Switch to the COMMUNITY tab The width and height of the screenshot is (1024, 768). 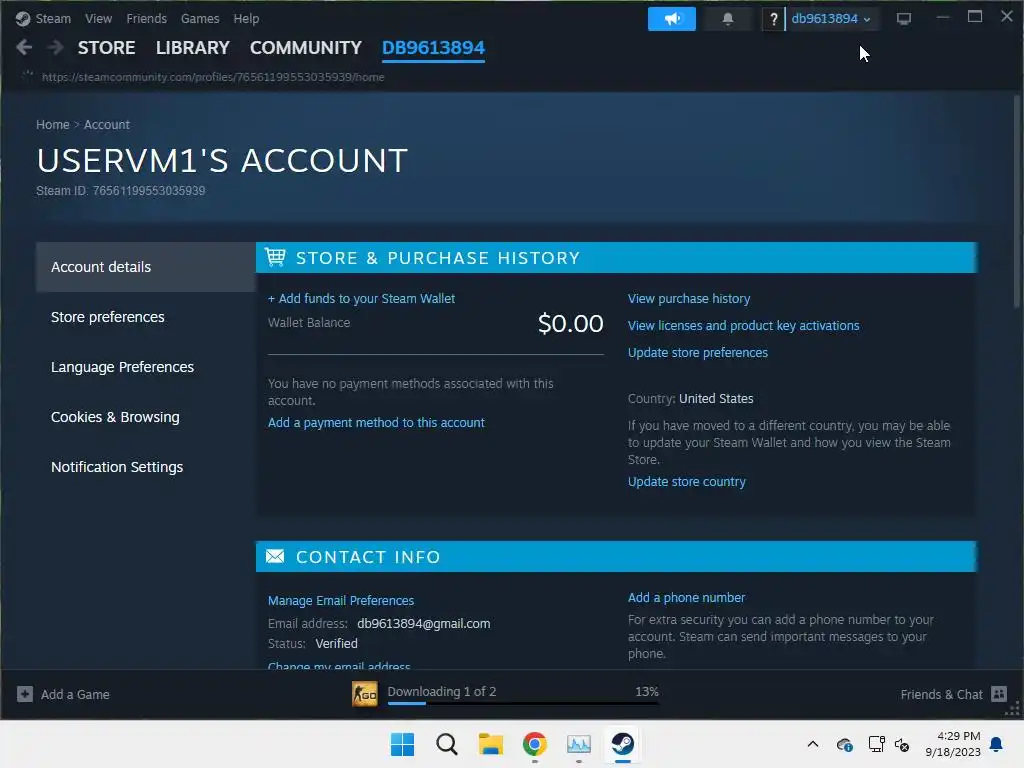pyautogui.click(x=306, y=48)
